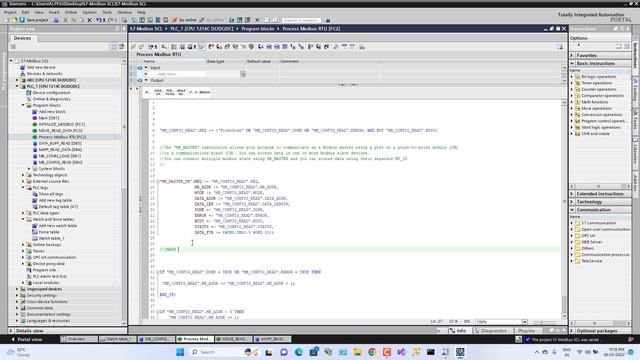
Task: Click the Search in project field
Action: [x=301, y=20]
